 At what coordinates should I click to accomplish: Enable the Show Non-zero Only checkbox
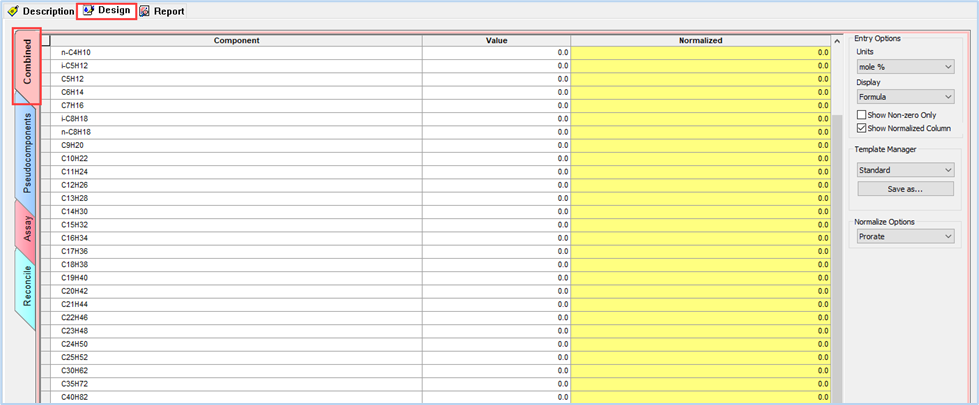tap(862, 115)
